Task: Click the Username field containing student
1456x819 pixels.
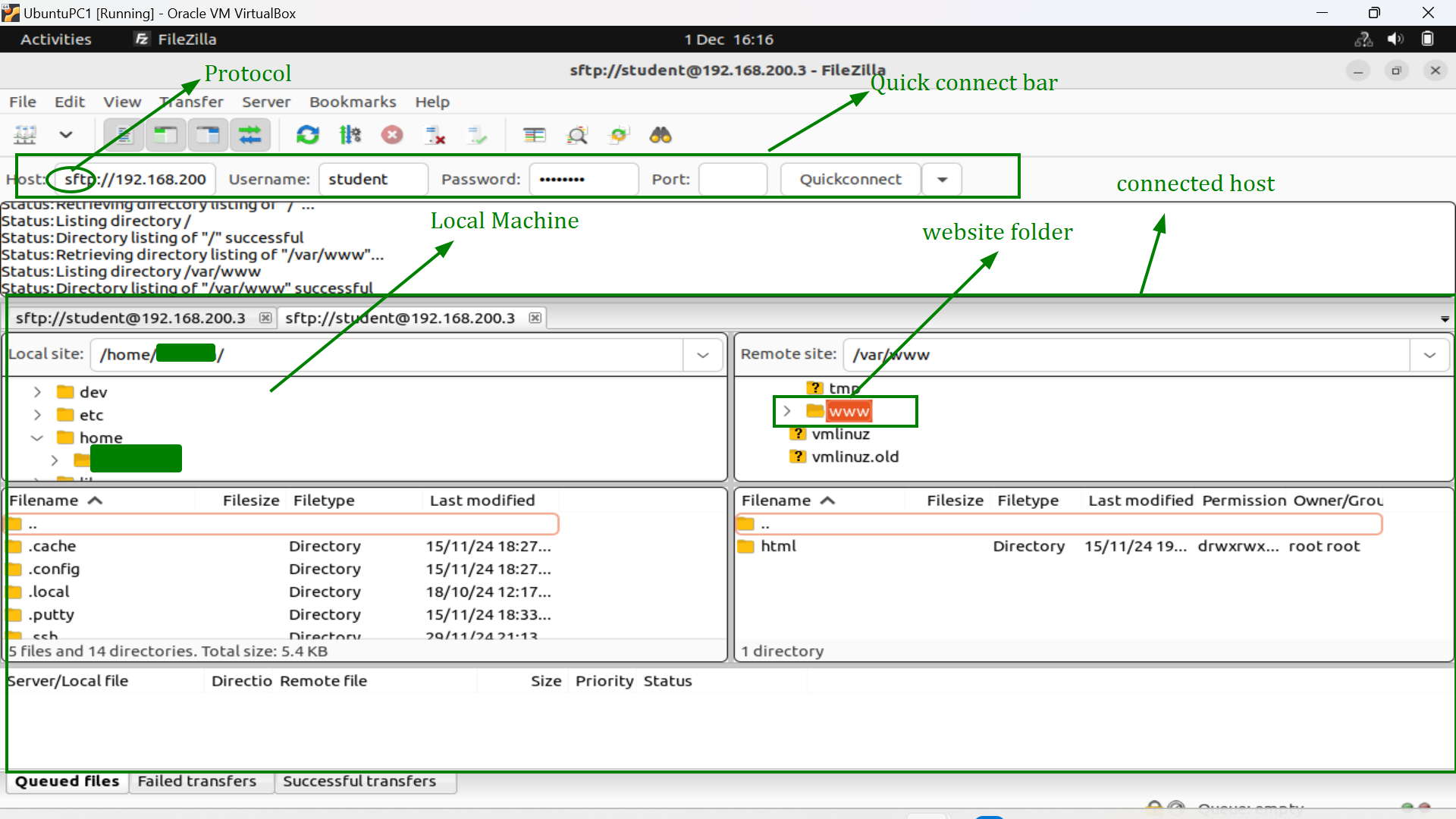Action: coord(373,179)
